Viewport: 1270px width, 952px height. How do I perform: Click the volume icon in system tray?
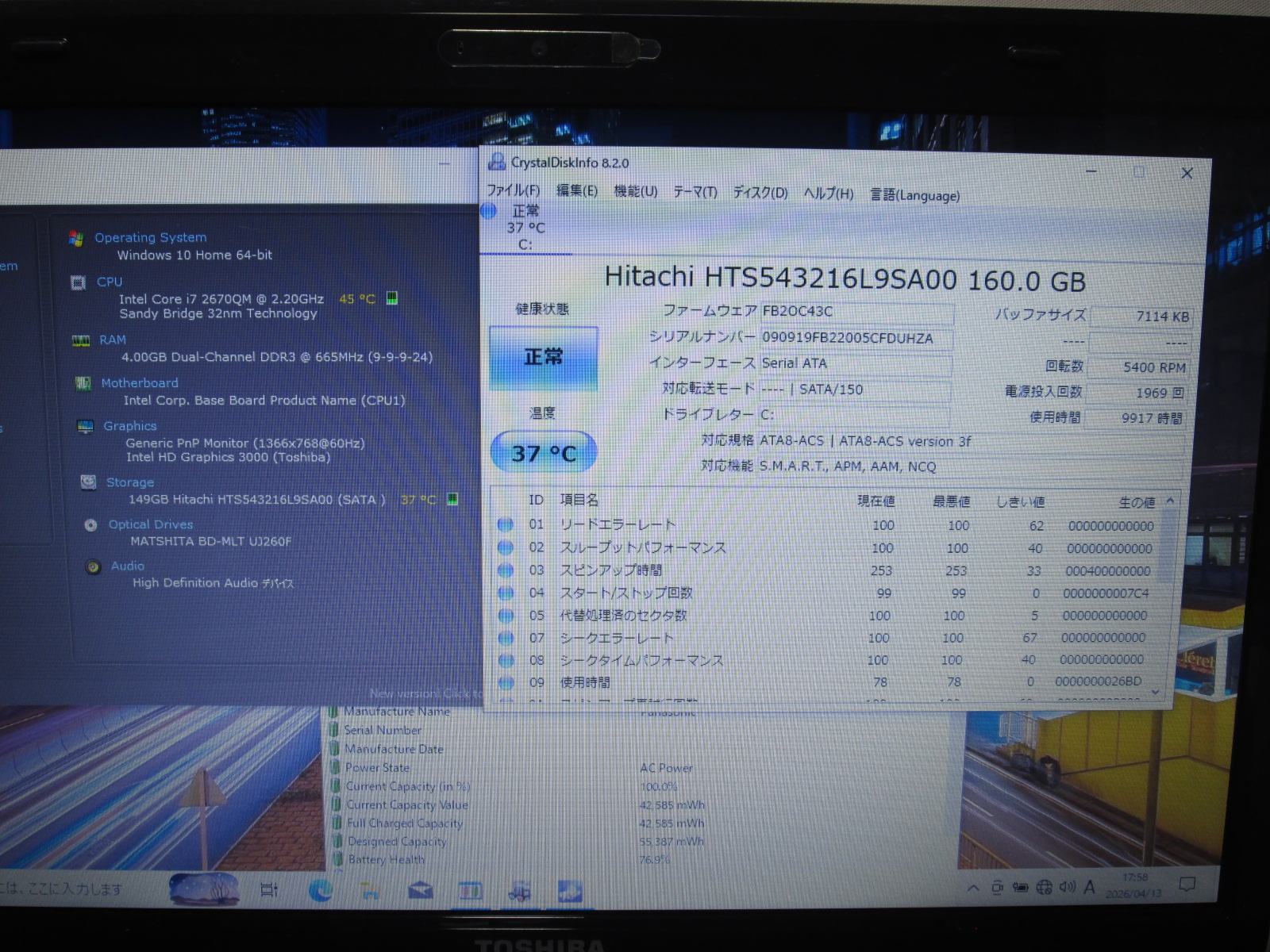click(x=1067, y=887)
